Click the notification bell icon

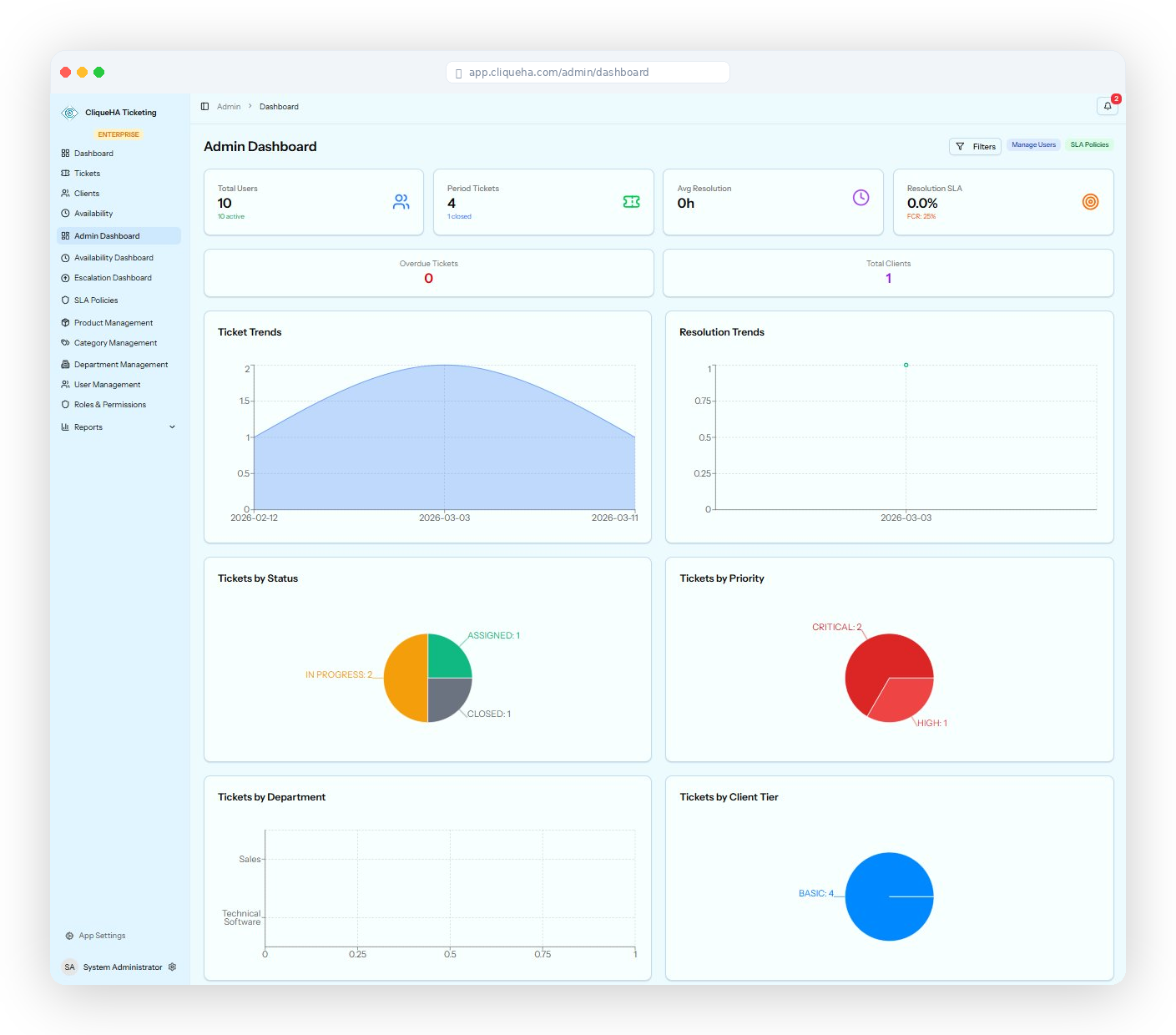pyautogui.click(x=1107, y=106)
